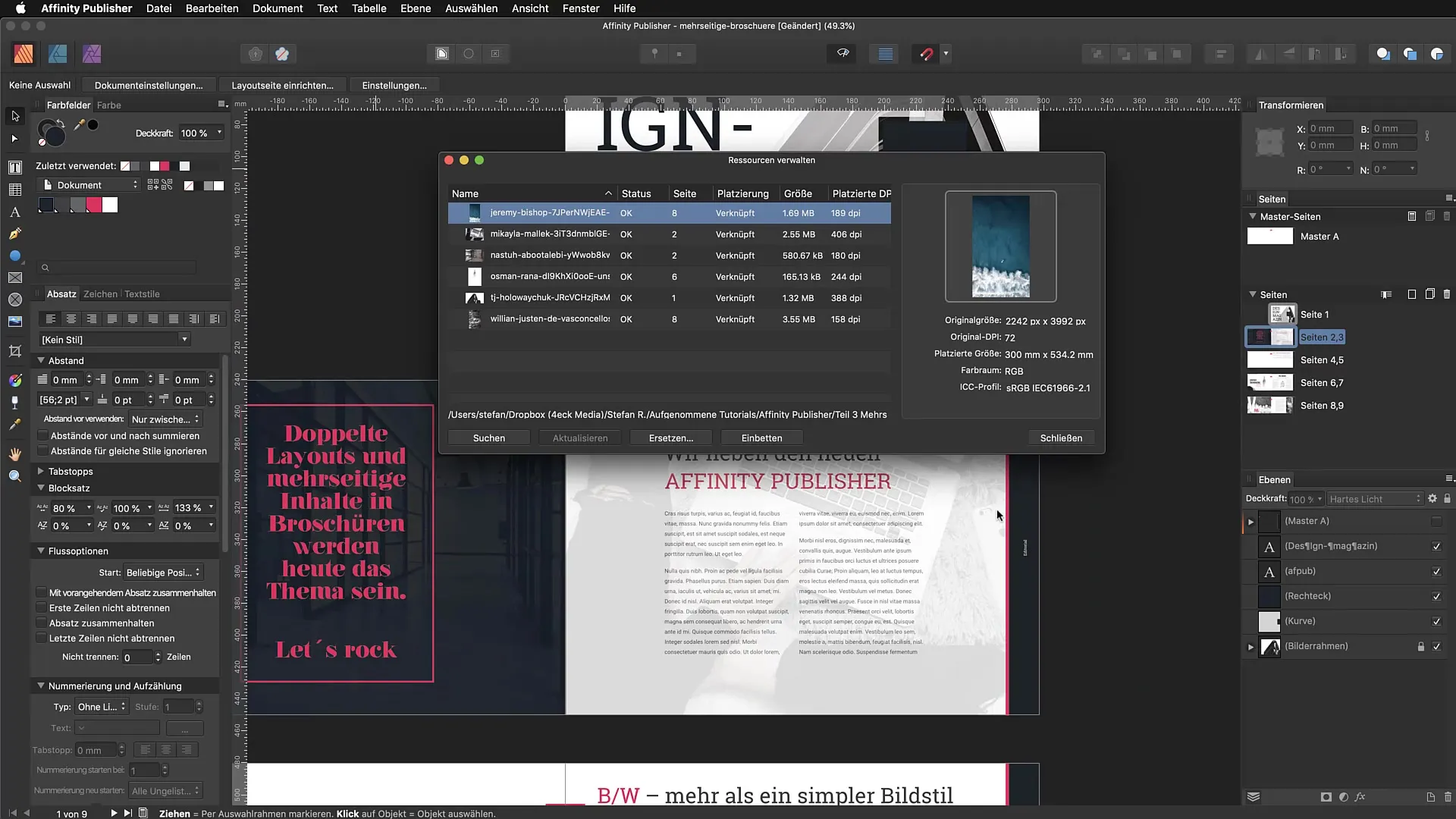Toggle the preview mode eye icon
The image size is (1456, 819).
click(843, 54)
